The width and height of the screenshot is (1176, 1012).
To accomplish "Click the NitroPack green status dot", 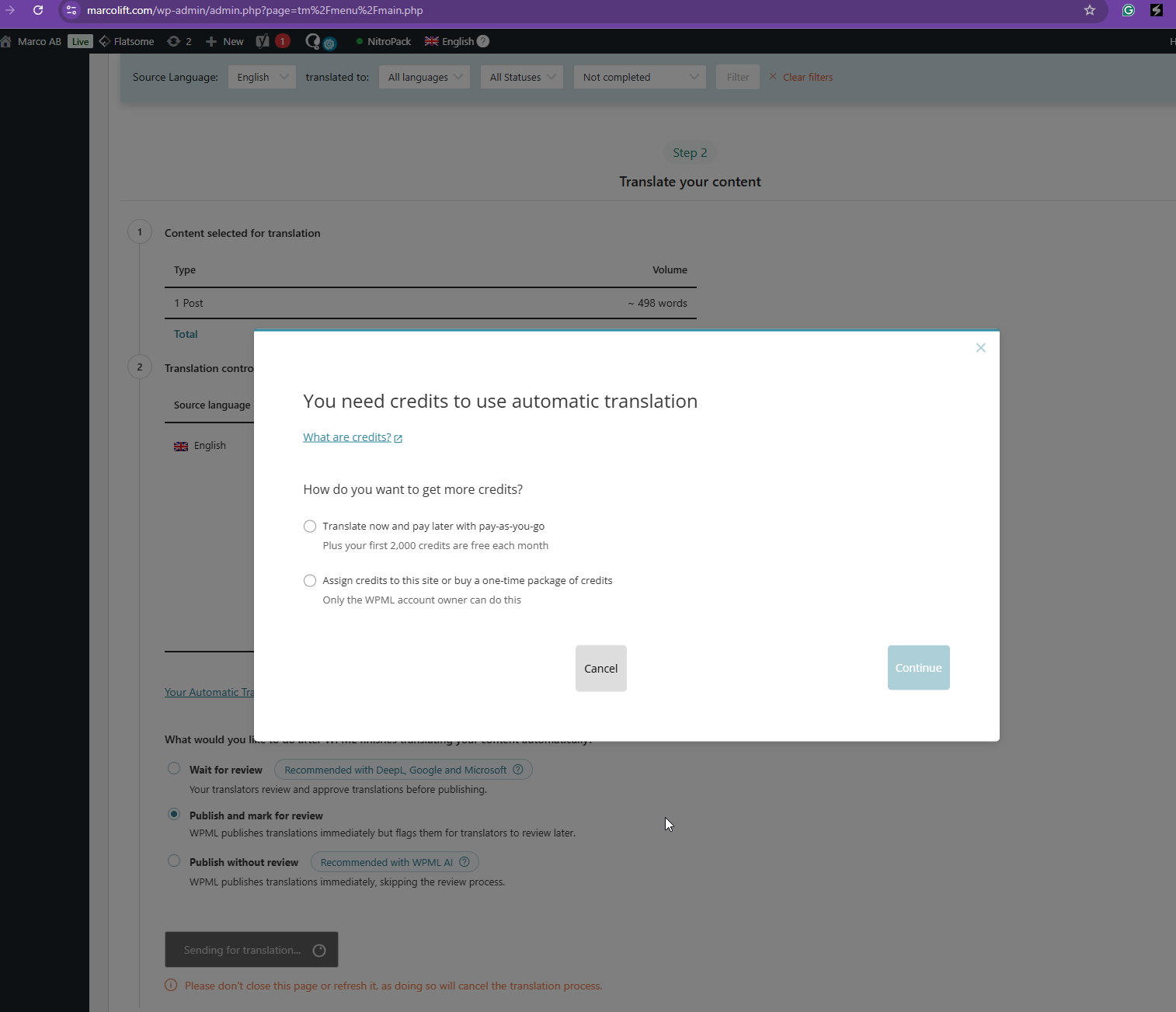I will click(360, 41).
